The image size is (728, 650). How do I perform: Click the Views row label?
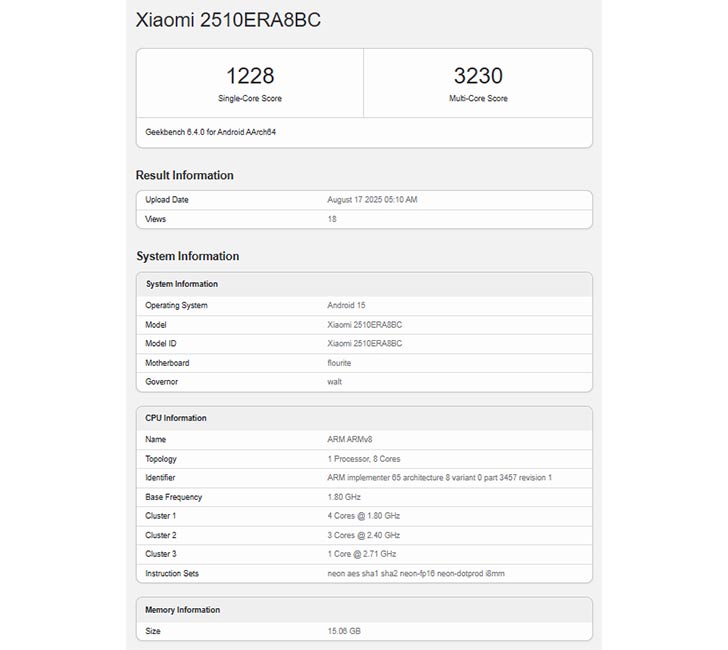(155, 219)
